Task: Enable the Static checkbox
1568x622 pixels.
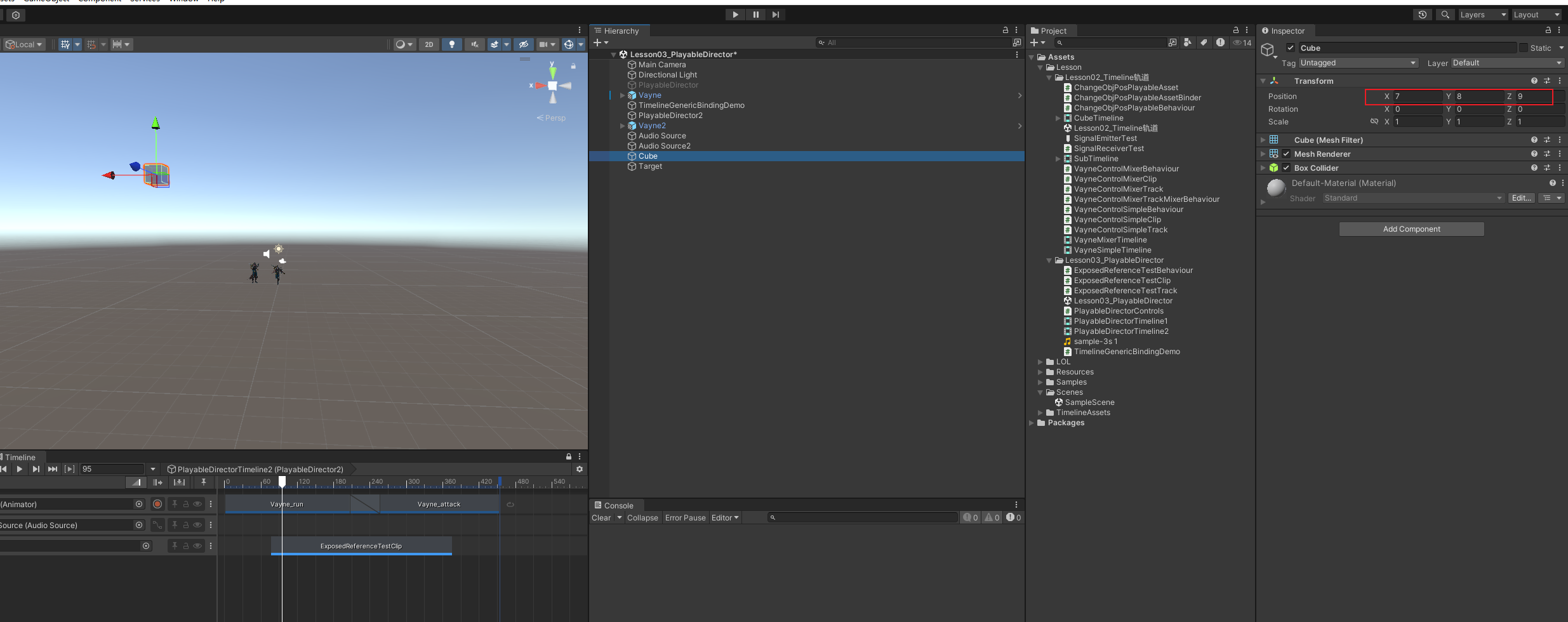Action: coord(1524,48)
